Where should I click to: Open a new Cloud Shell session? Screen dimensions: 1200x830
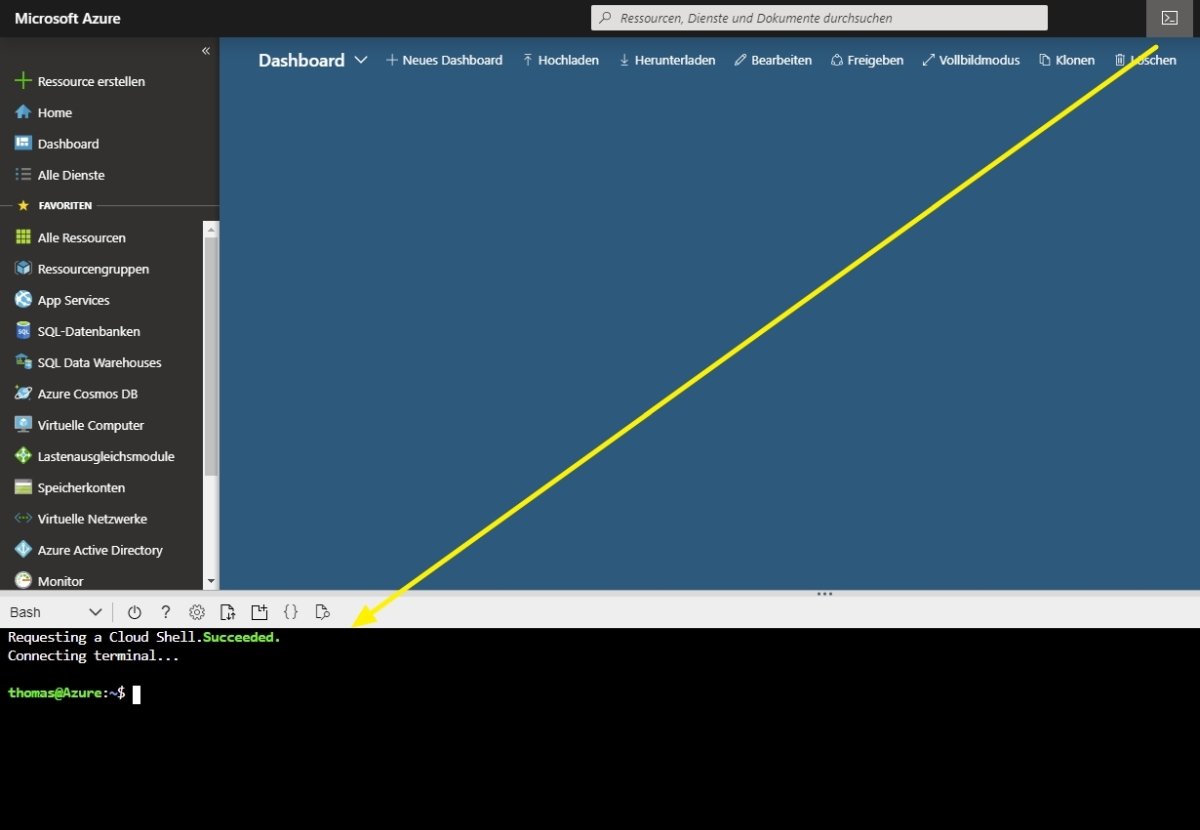(259, 612)
